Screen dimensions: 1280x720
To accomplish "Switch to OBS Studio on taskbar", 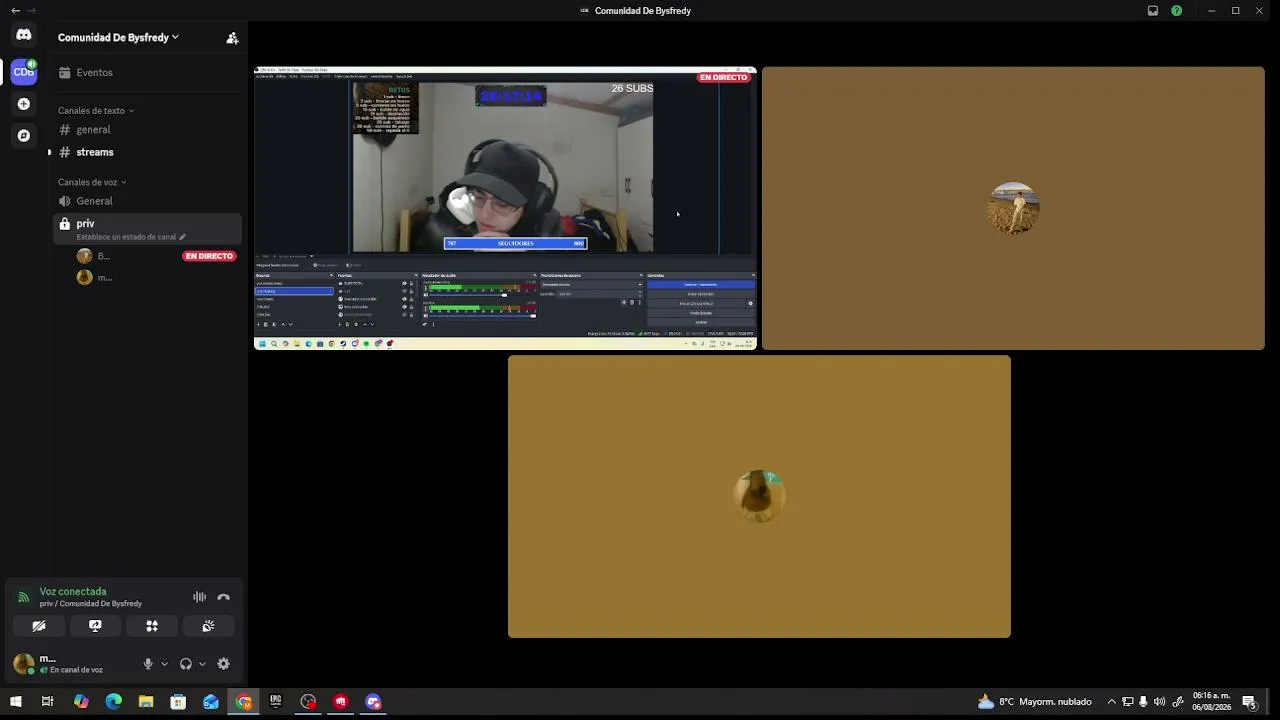I will pos(308,702).
